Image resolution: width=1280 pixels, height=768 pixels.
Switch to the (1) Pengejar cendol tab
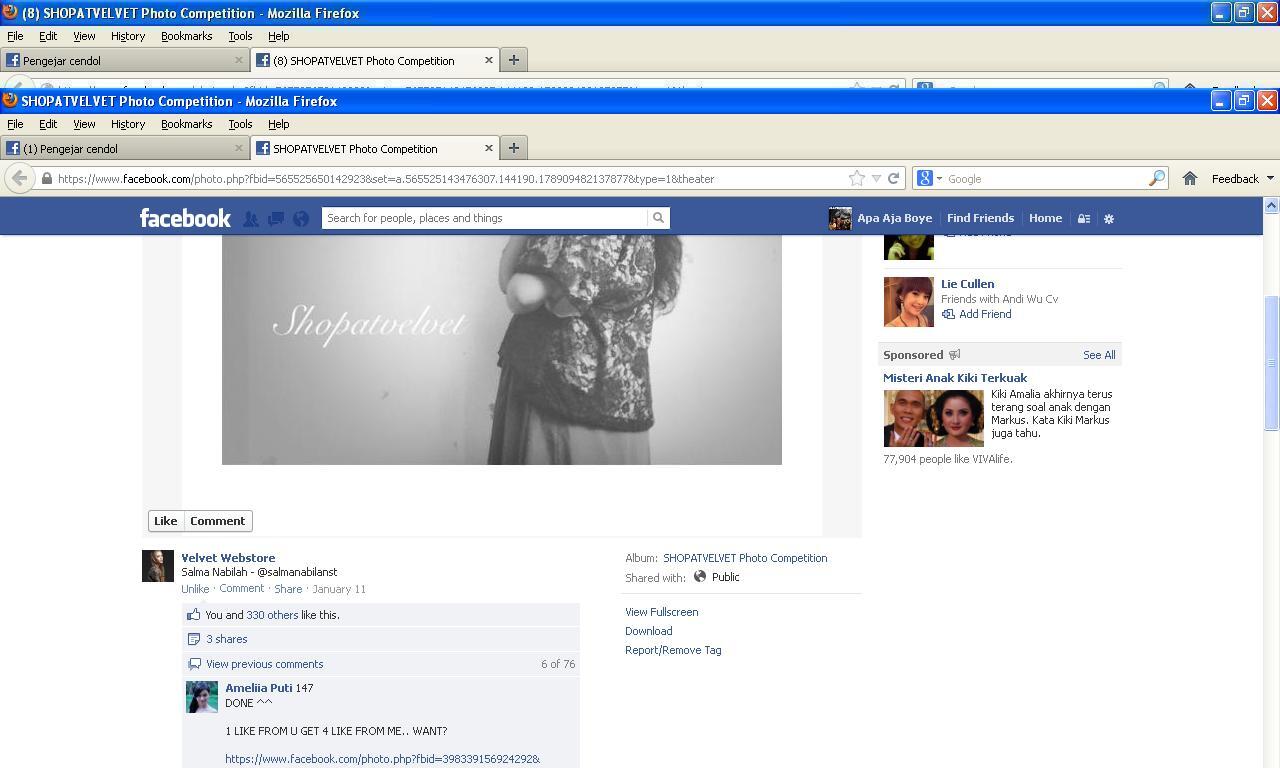tap(124, 148)
